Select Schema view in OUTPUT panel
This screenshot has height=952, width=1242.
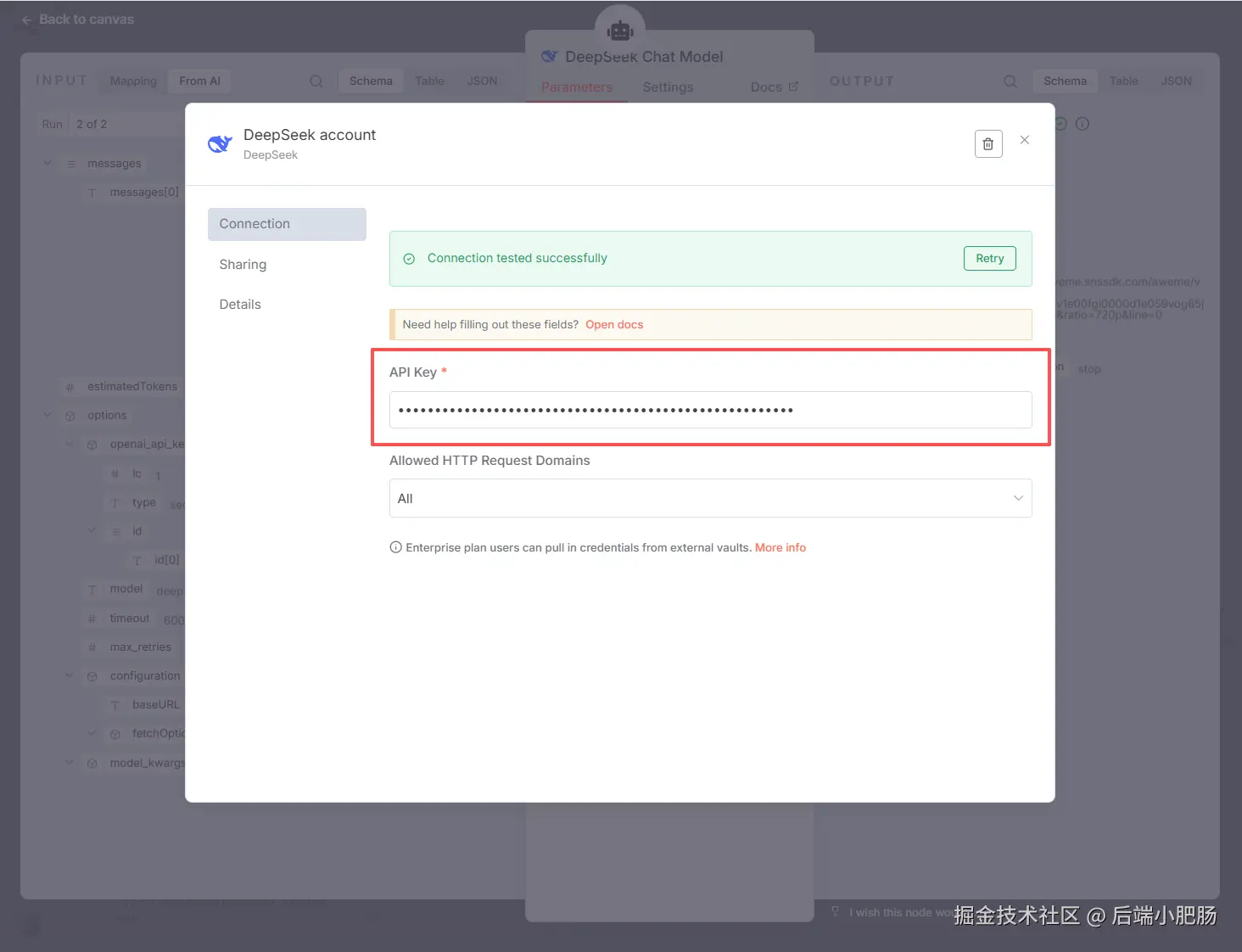coord(1065,81)
